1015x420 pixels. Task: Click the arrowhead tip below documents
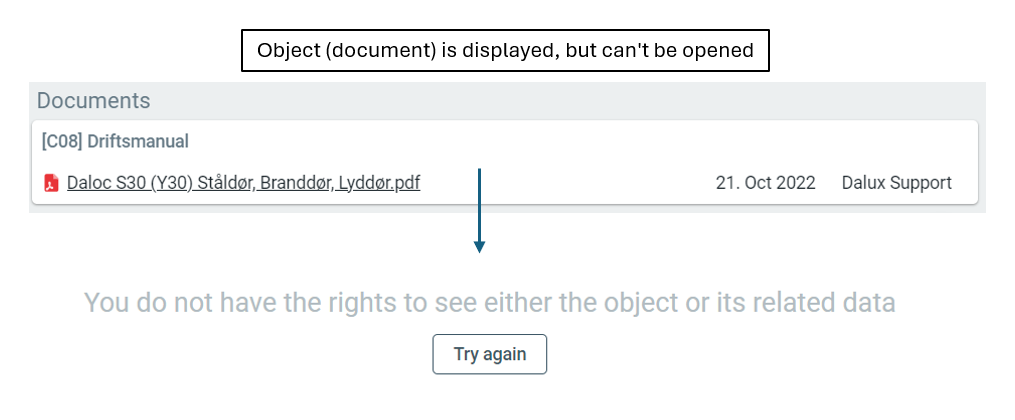479,250
